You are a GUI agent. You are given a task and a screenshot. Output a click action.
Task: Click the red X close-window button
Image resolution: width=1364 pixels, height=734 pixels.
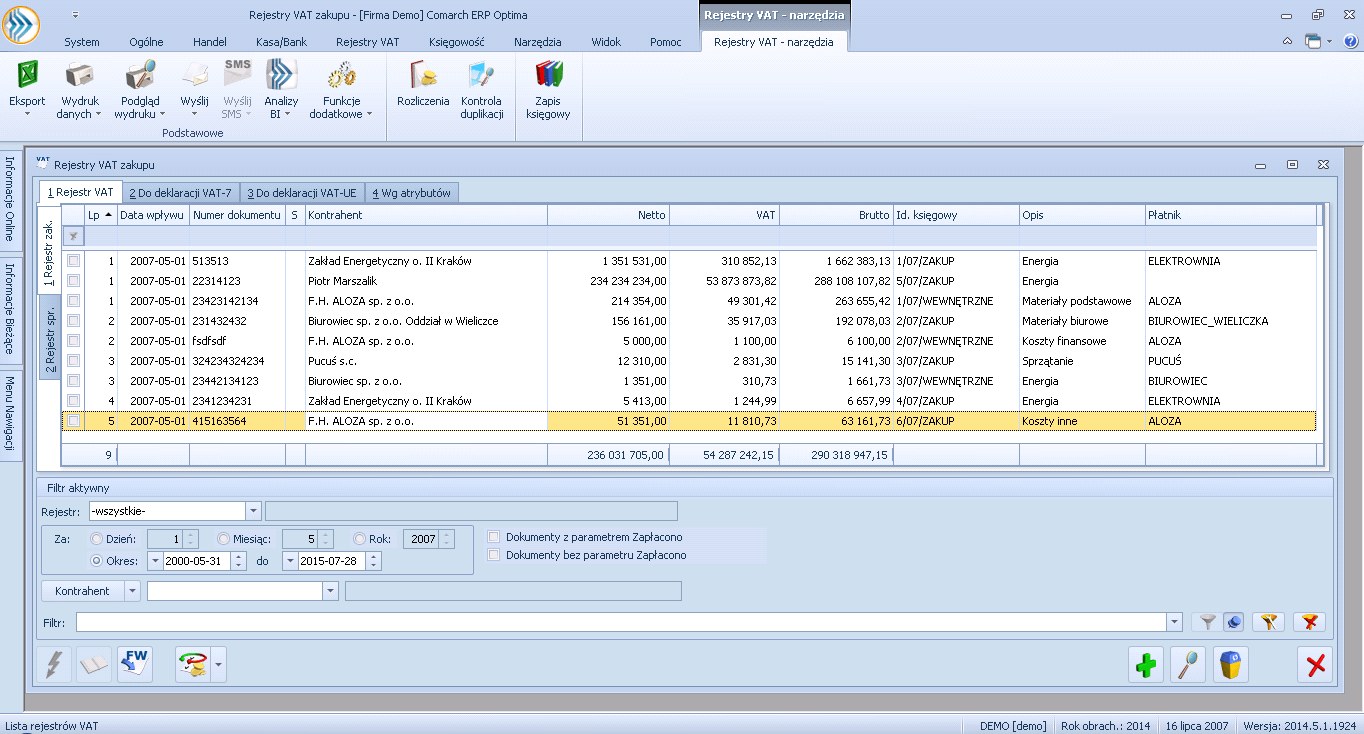pos(1315,664)
